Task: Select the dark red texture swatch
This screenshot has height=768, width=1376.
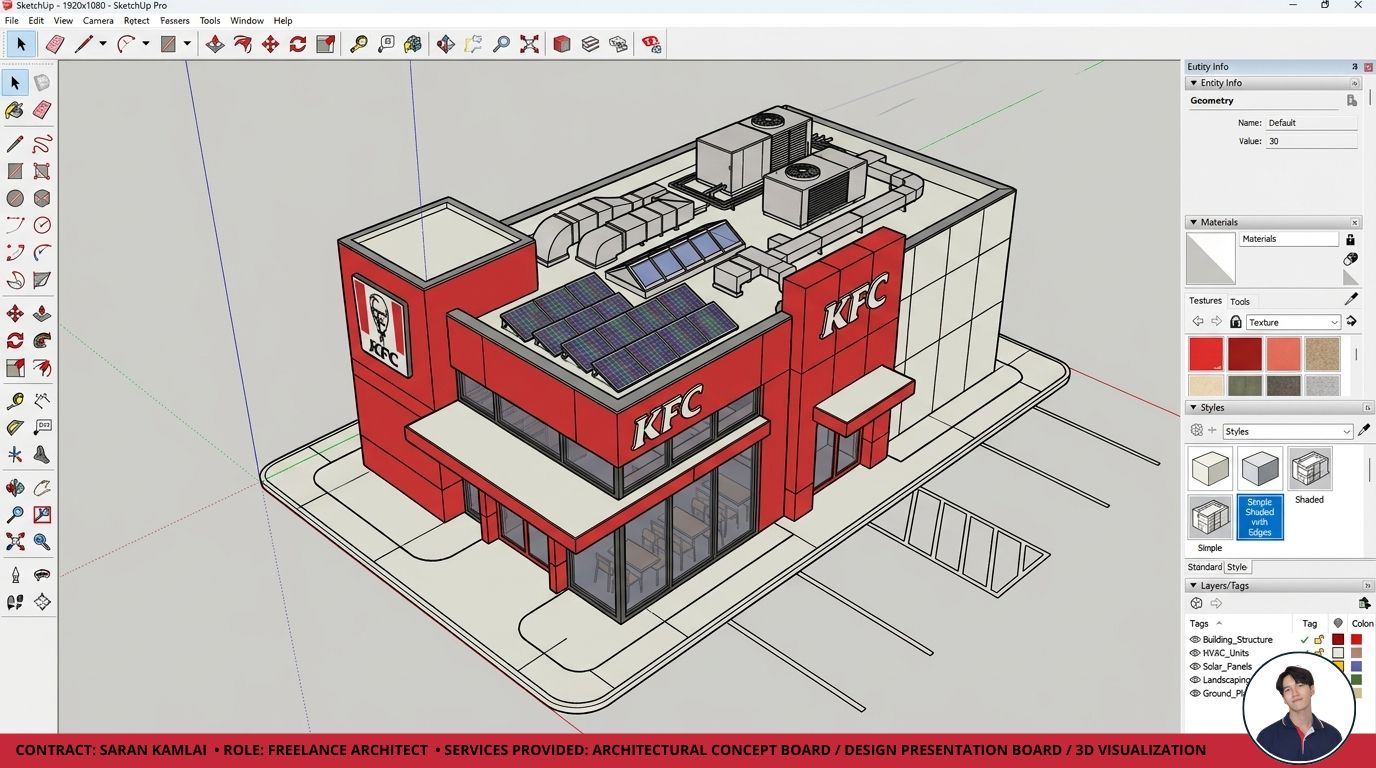Action: pos(1245,354)
